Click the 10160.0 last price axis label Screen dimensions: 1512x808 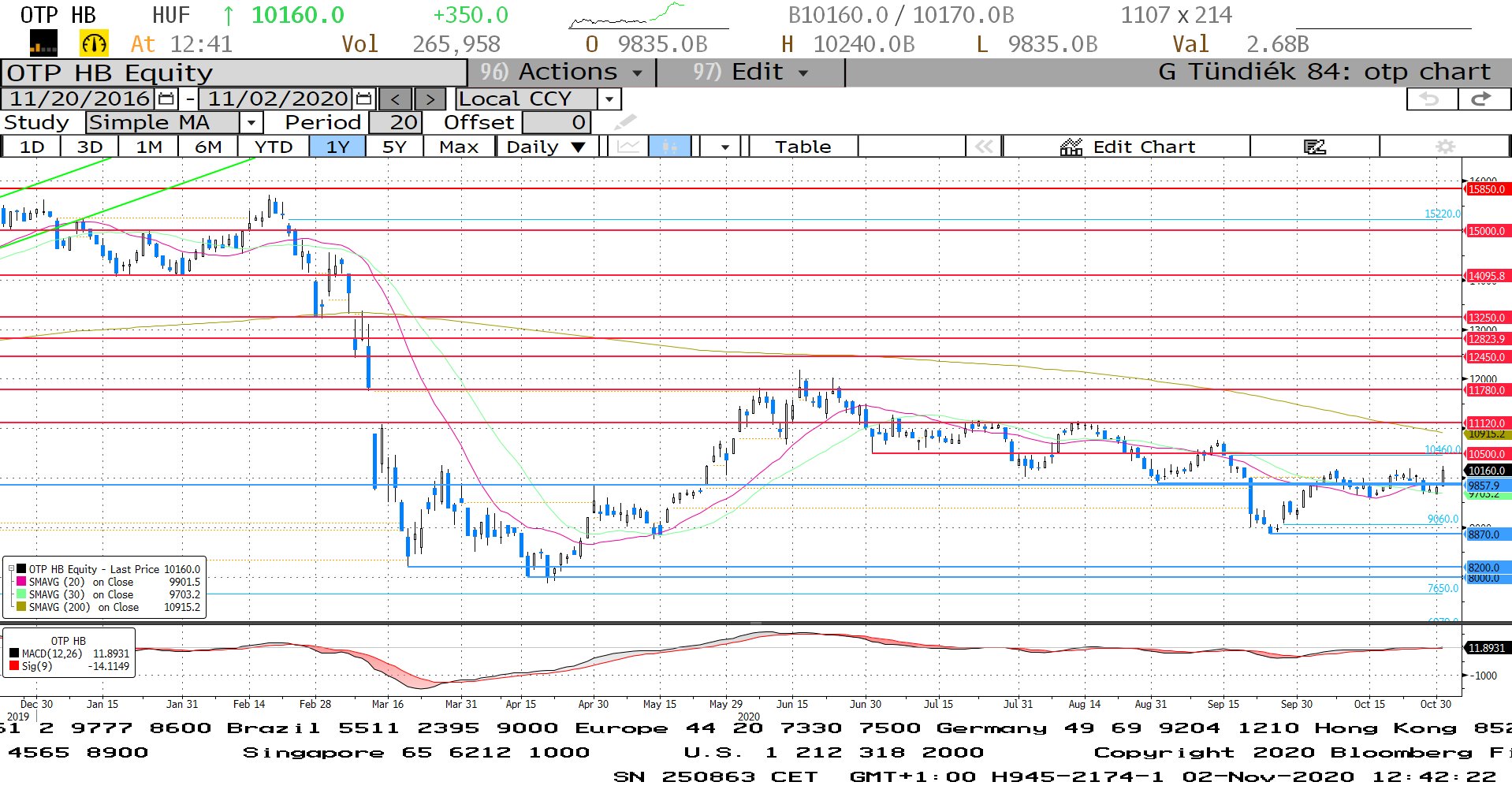click(1487, 471)
